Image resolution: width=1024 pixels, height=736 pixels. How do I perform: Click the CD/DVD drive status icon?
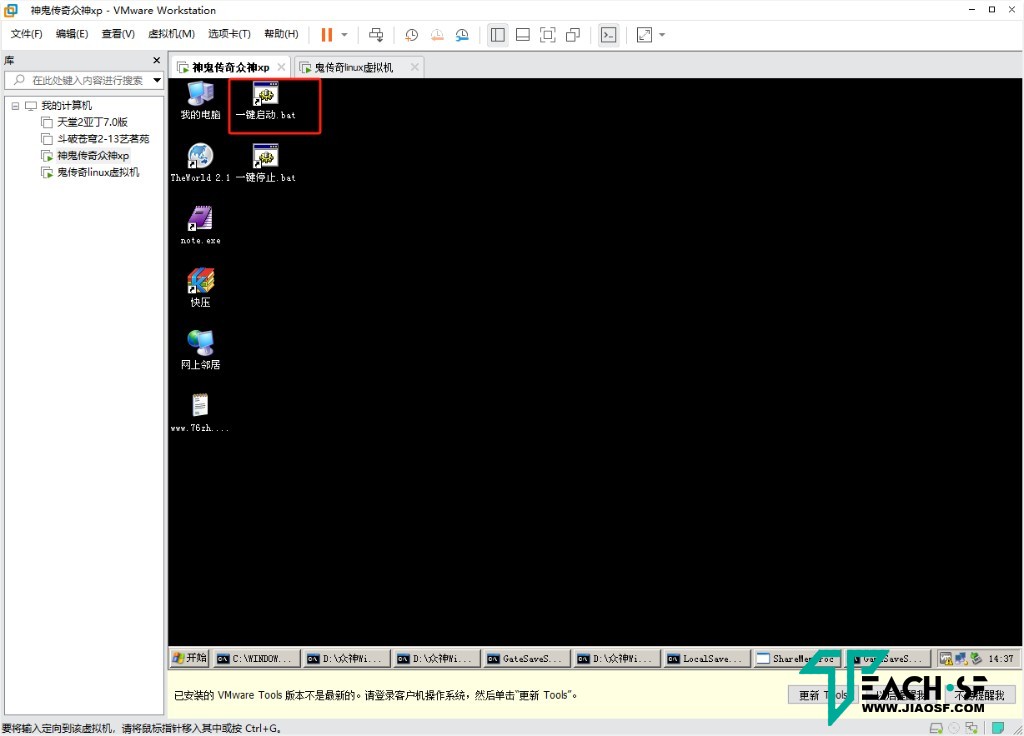[954, 728]
